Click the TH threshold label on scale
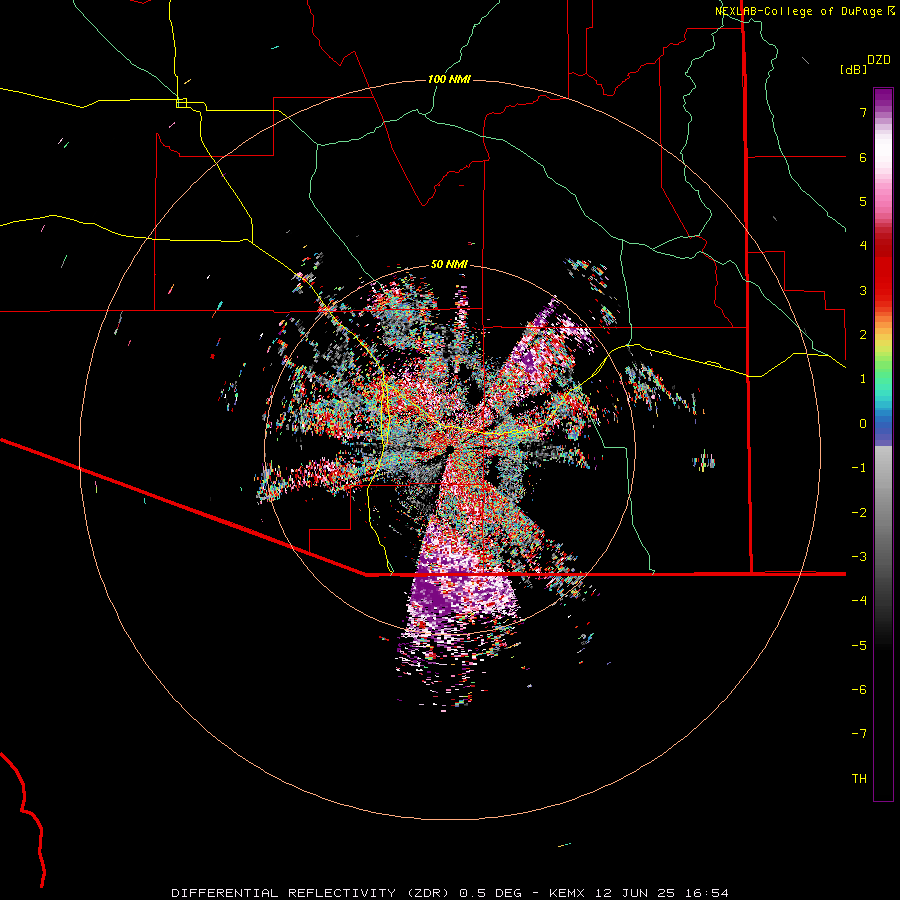 [x=859, y=779]
